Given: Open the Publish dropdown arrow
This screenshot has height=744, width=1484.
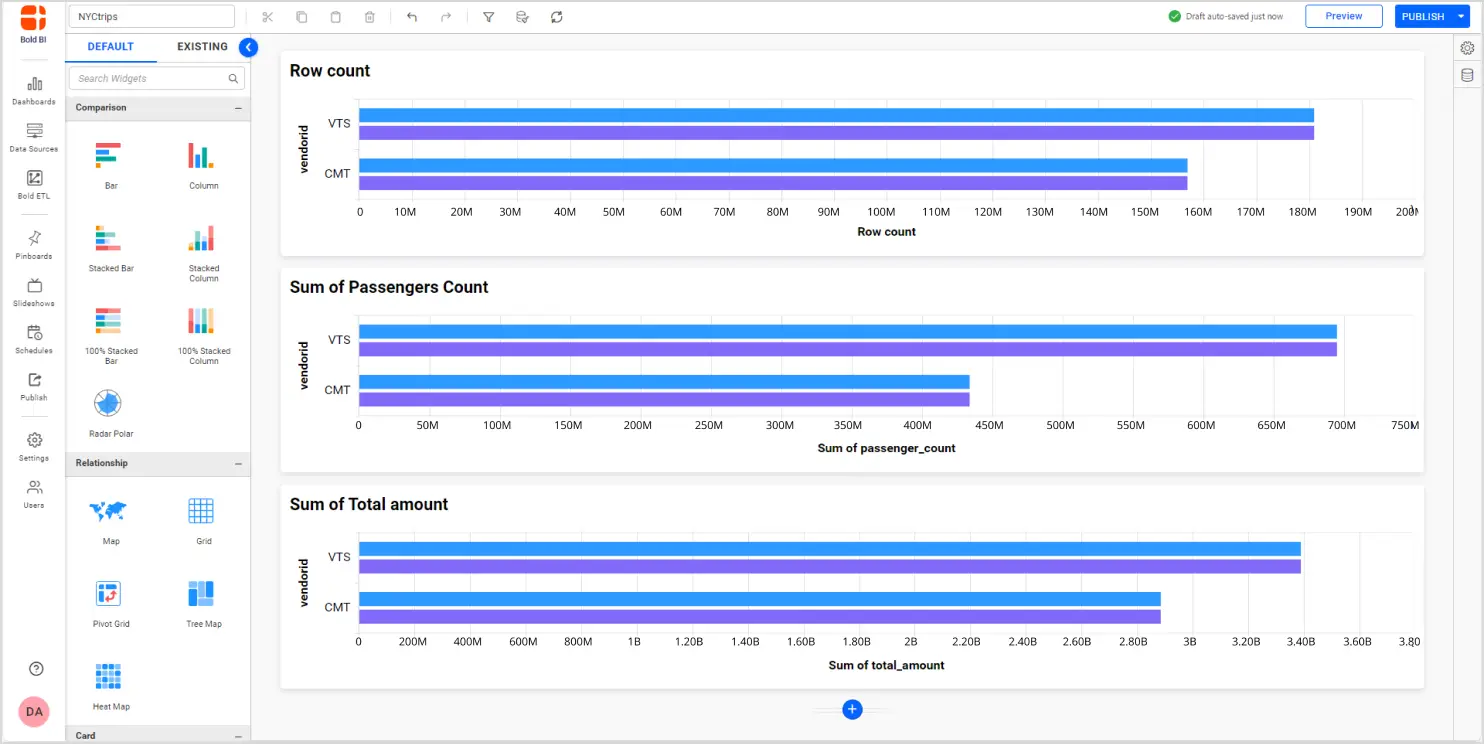Looking at the screenshot, I should 1461,17.
